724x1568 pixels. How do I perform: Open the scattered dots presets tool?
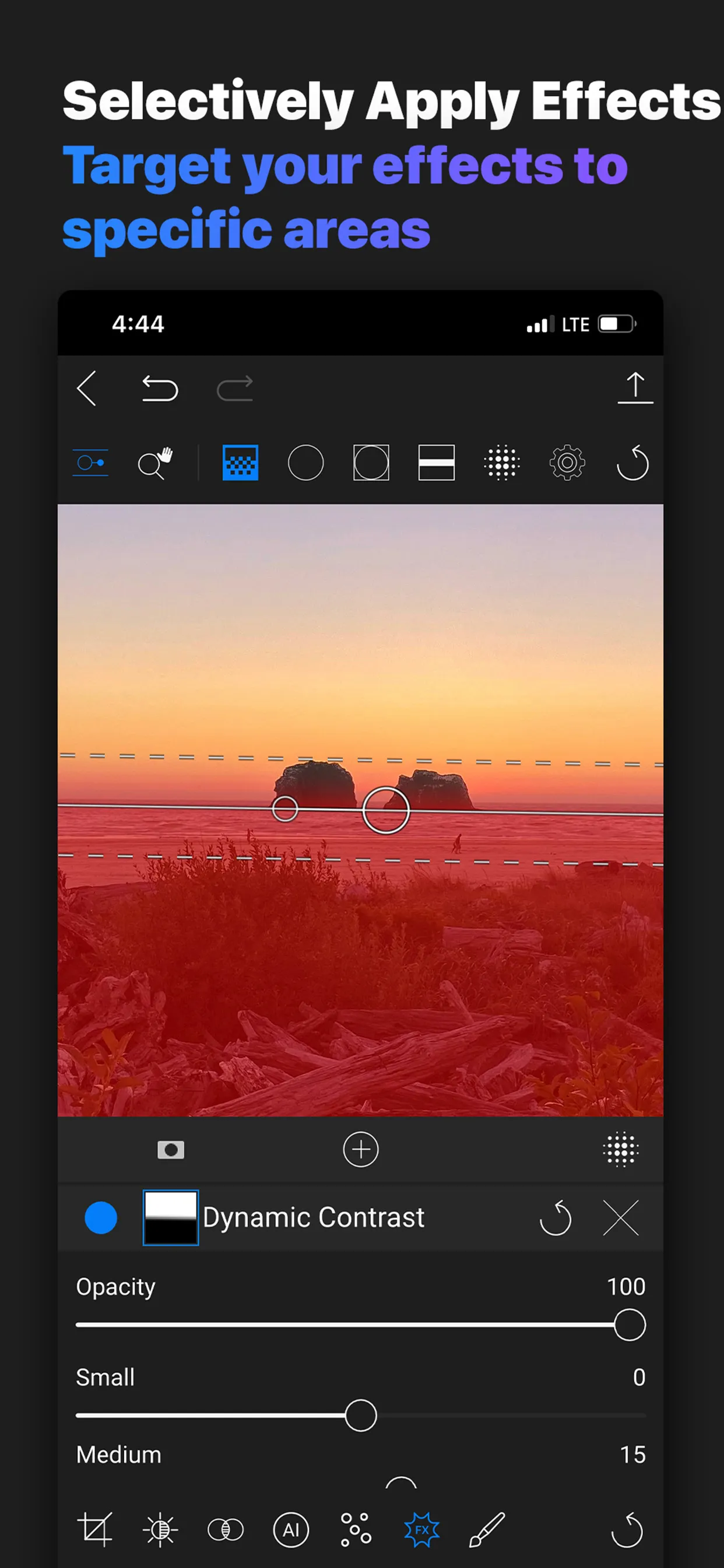coord(356,1529)
